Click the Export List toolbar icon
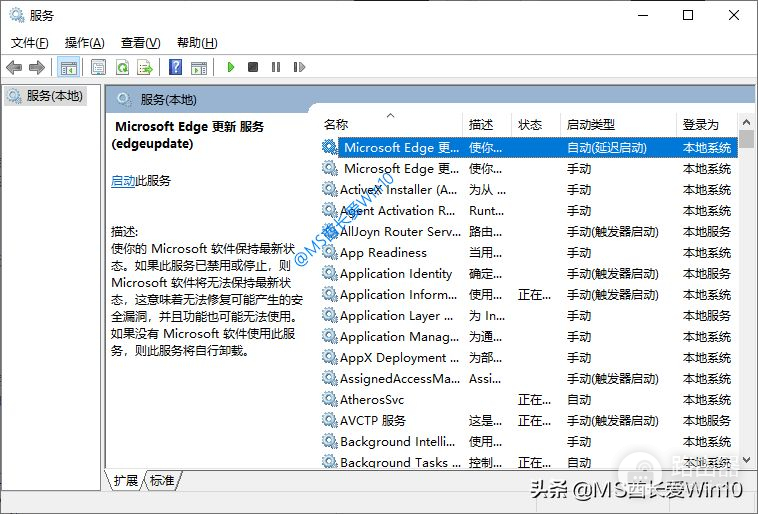 [145, 67]
